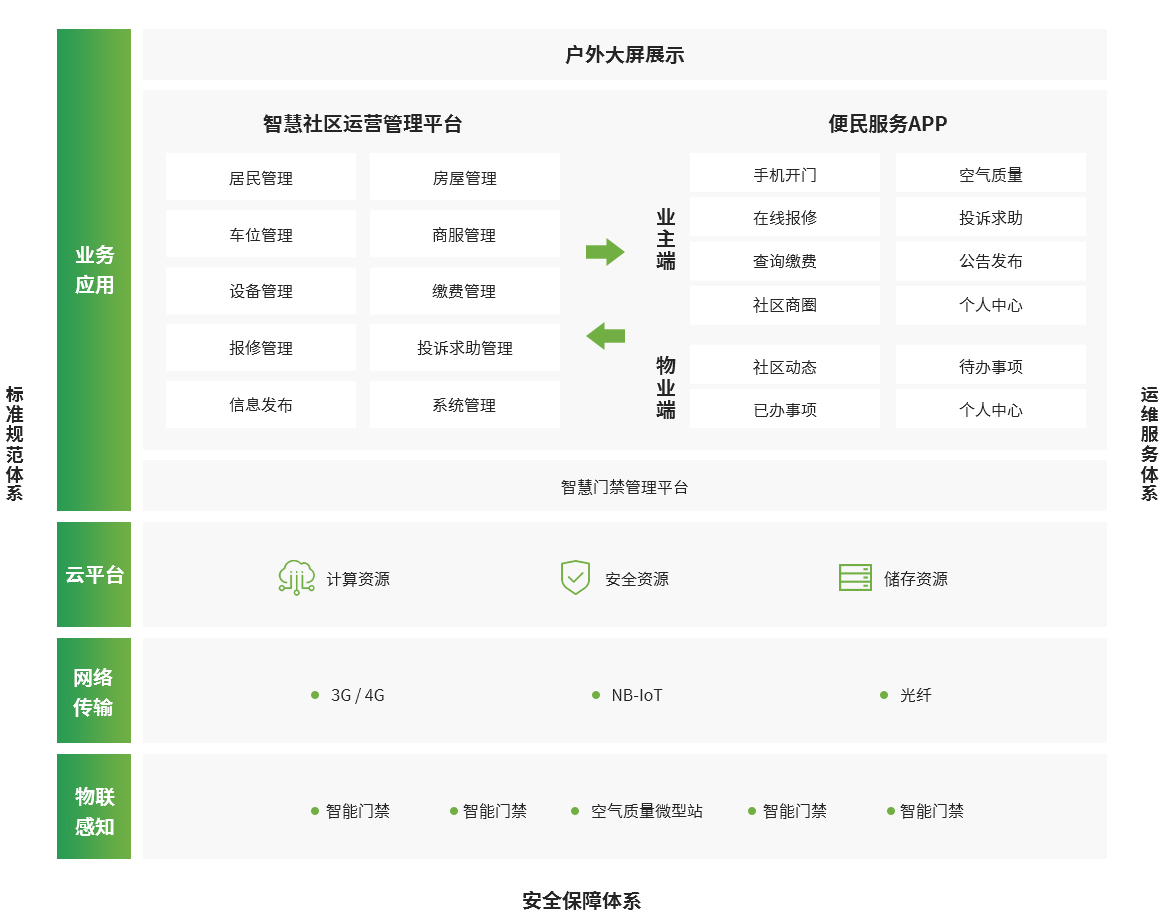The height and width of the screenshot is (916, 1166).
Task: Click the green bullet beside 3G / 4G
Action: point(315,695)
